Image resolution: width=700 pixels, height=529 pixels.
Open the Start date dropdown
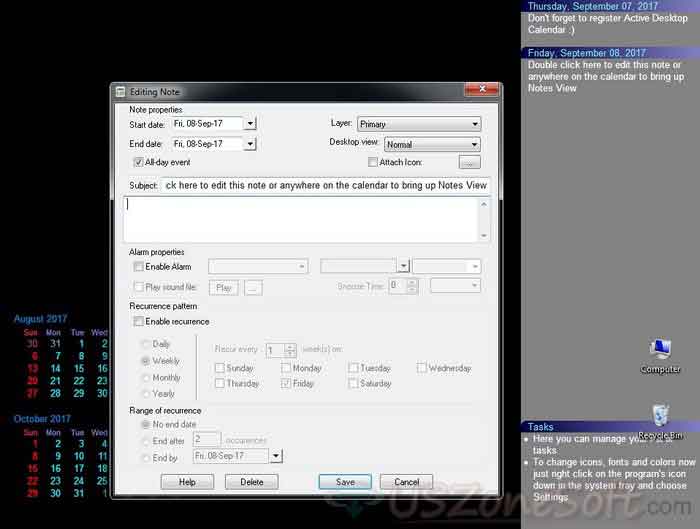pos(250,124)
